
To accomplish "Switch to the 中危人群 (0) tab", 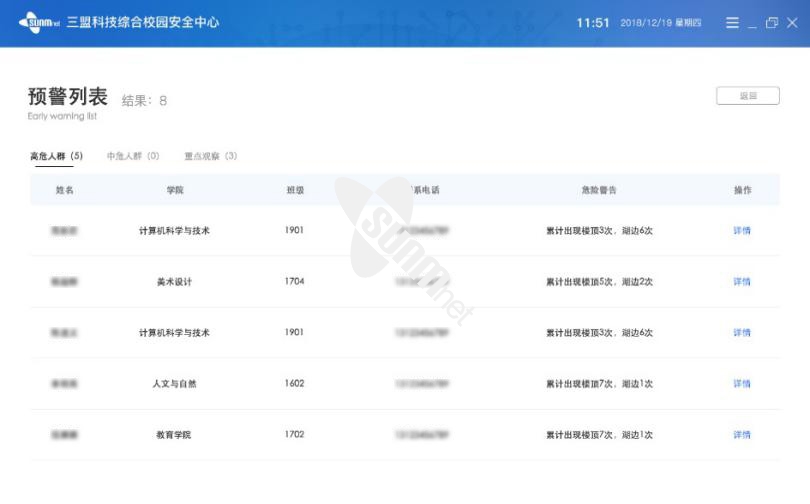I will pos(133,156).
